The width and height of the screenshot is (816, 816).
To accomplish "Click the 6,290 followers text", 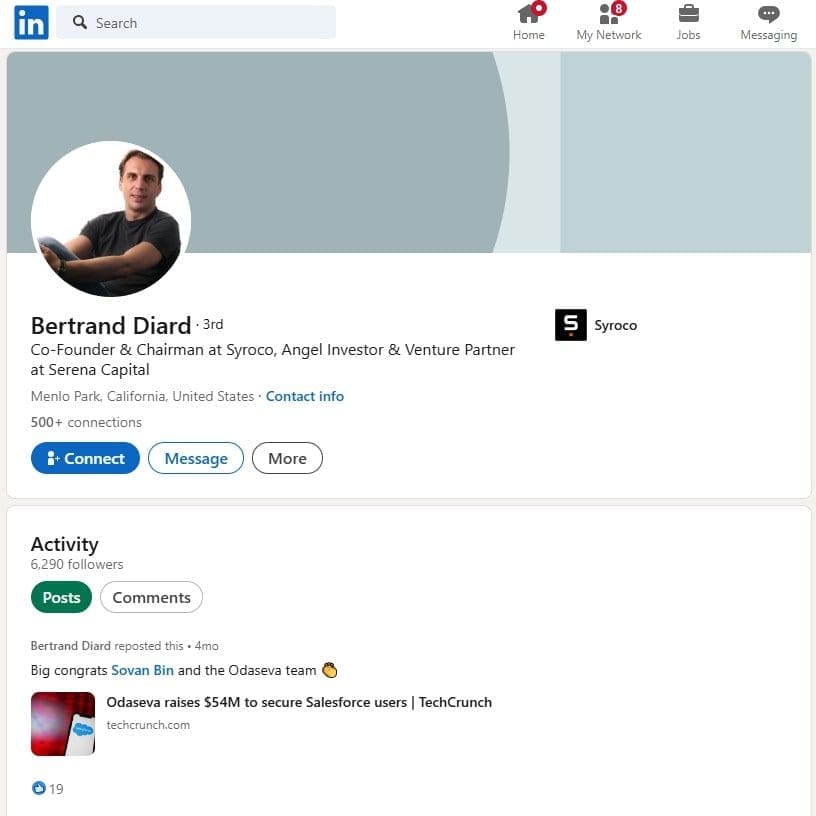I will coord(77,564).
